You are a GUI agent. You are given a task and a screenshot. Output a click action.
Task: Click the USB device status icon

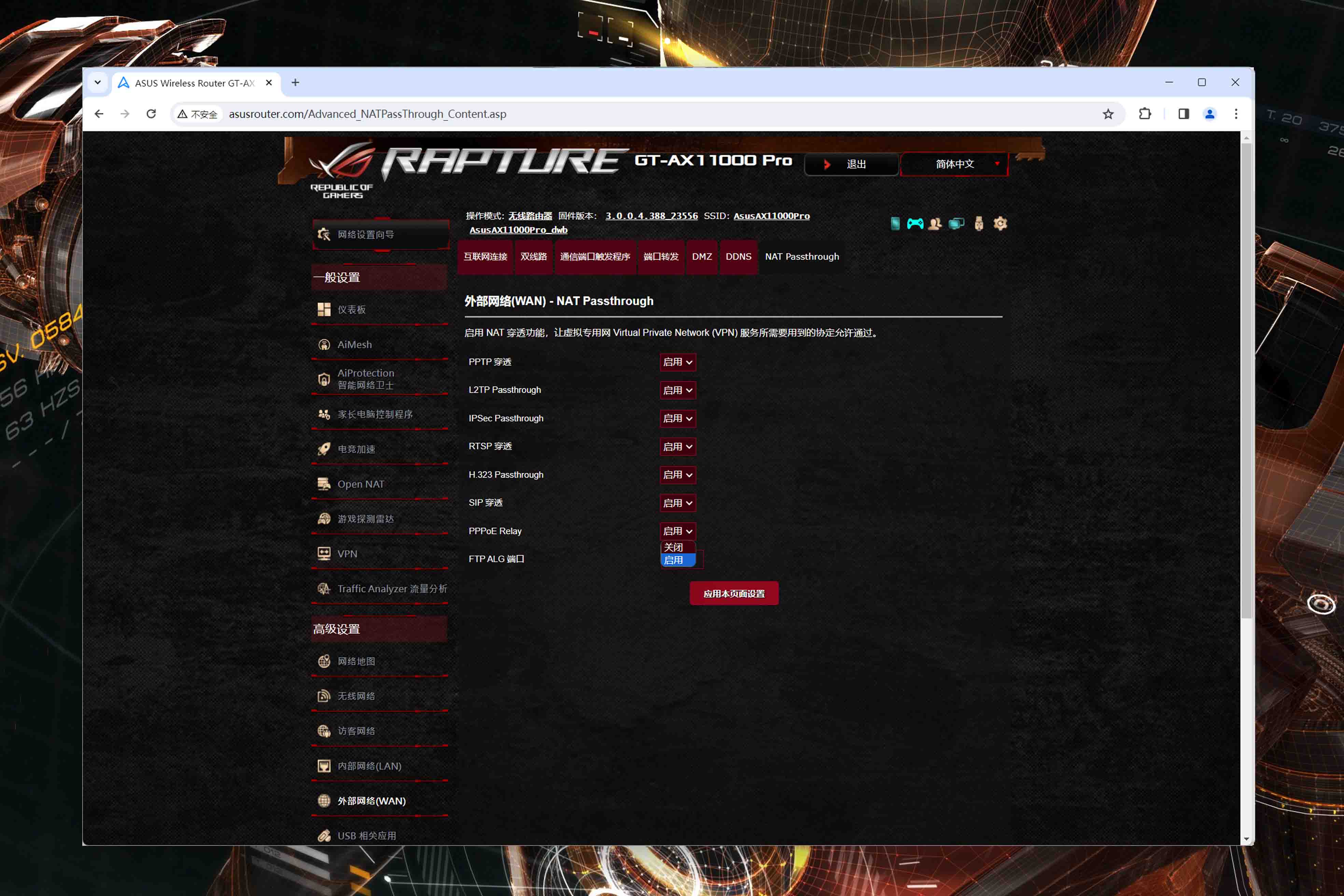[x=979, y=223]
